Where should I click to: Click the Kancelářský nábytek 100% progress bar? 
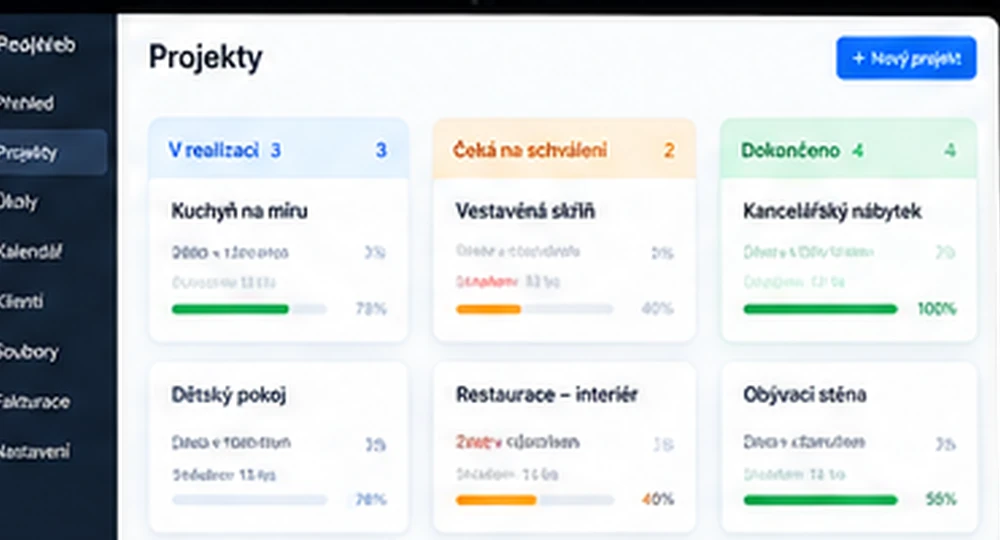pyautogui.click(x=820, y=309)
